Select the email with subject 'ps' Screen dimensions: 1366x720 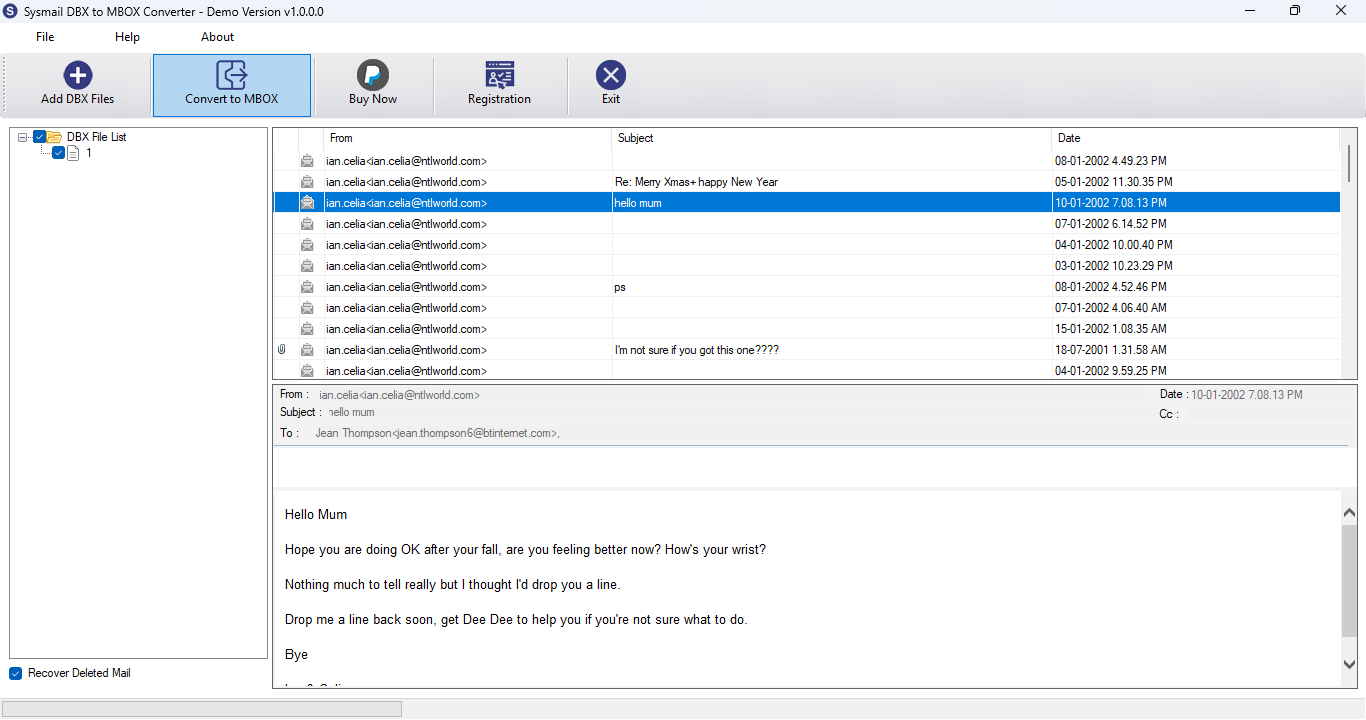(x=807, y=287)
